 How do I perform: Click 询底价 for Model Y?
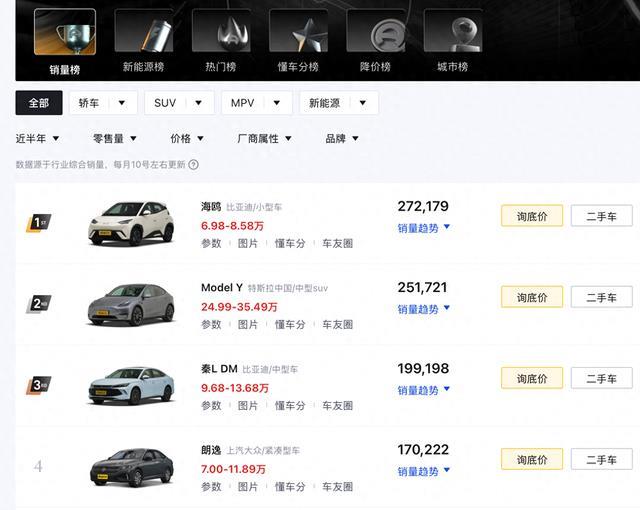(x=532, y=297)
